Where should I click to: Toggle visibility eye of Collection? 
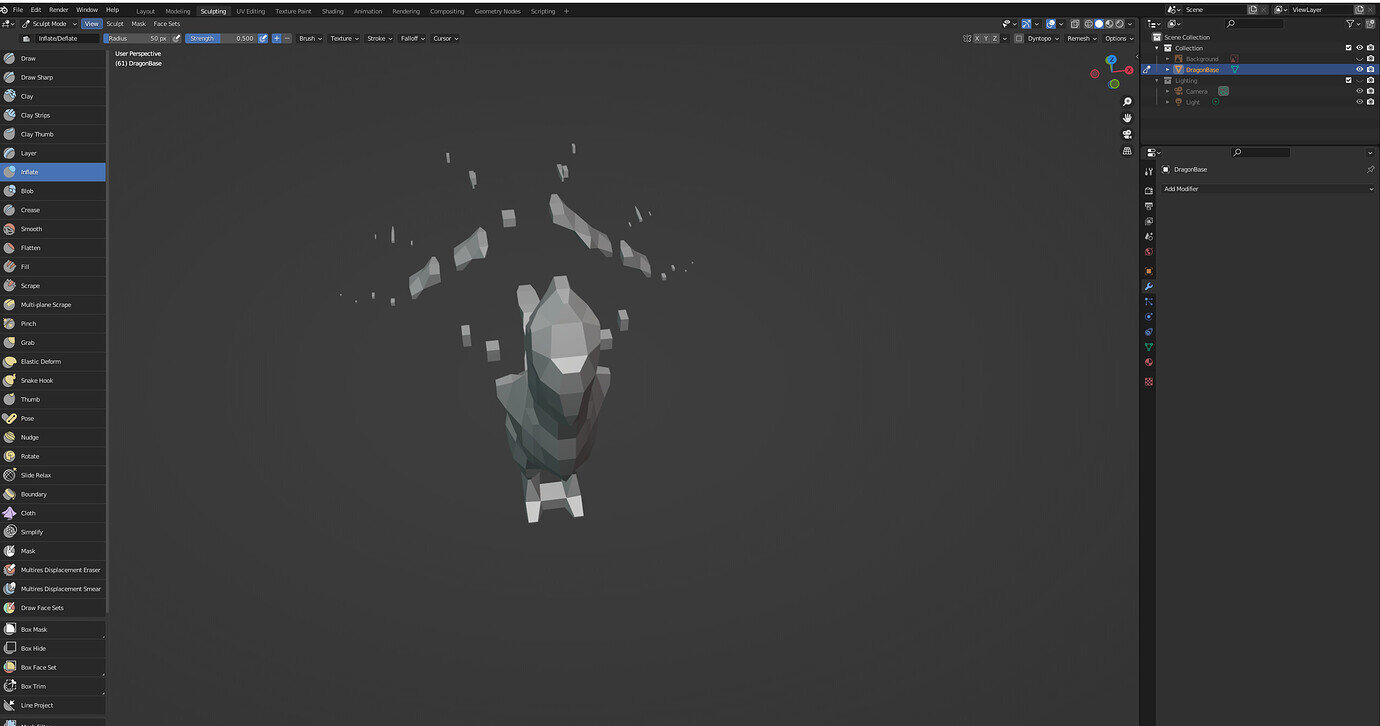point(1359,47)
